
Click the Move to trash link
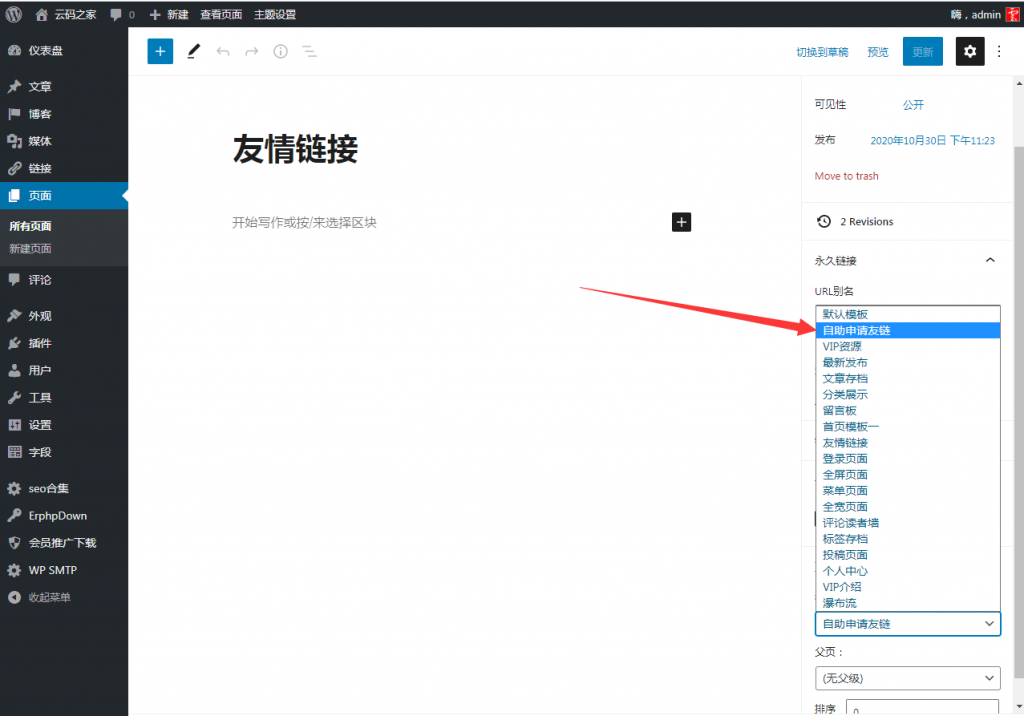pyautogui.click(x=846, y=176)
